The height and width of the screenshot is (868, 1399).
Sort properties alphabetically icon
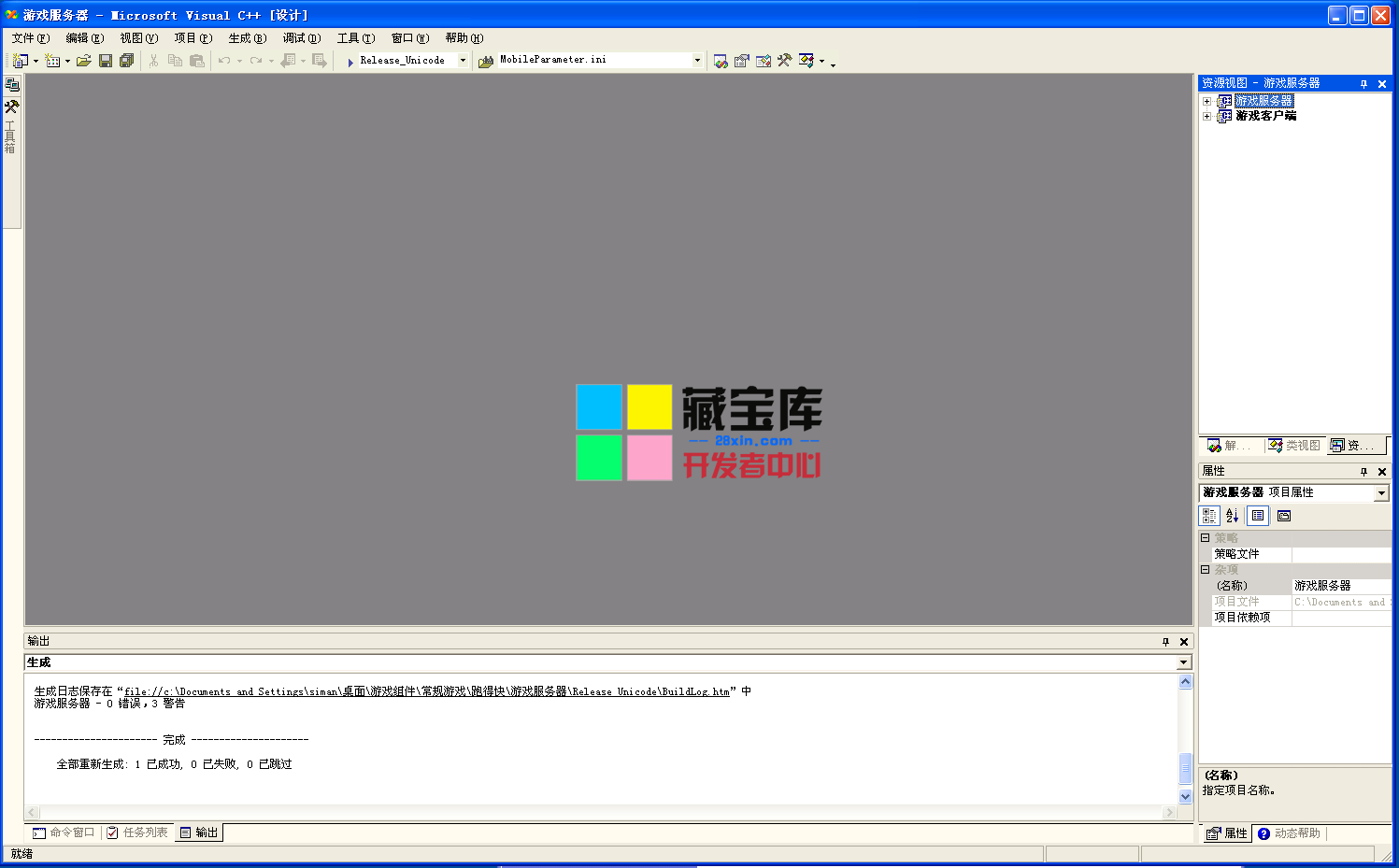point(1233,516)
